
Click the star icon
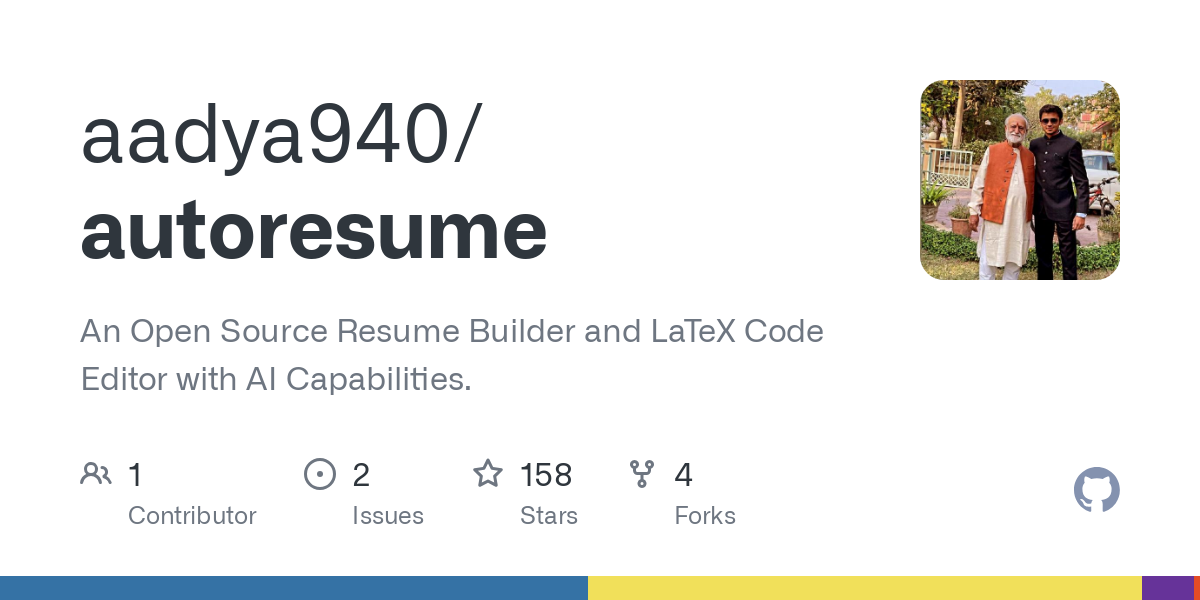(488, 473)
